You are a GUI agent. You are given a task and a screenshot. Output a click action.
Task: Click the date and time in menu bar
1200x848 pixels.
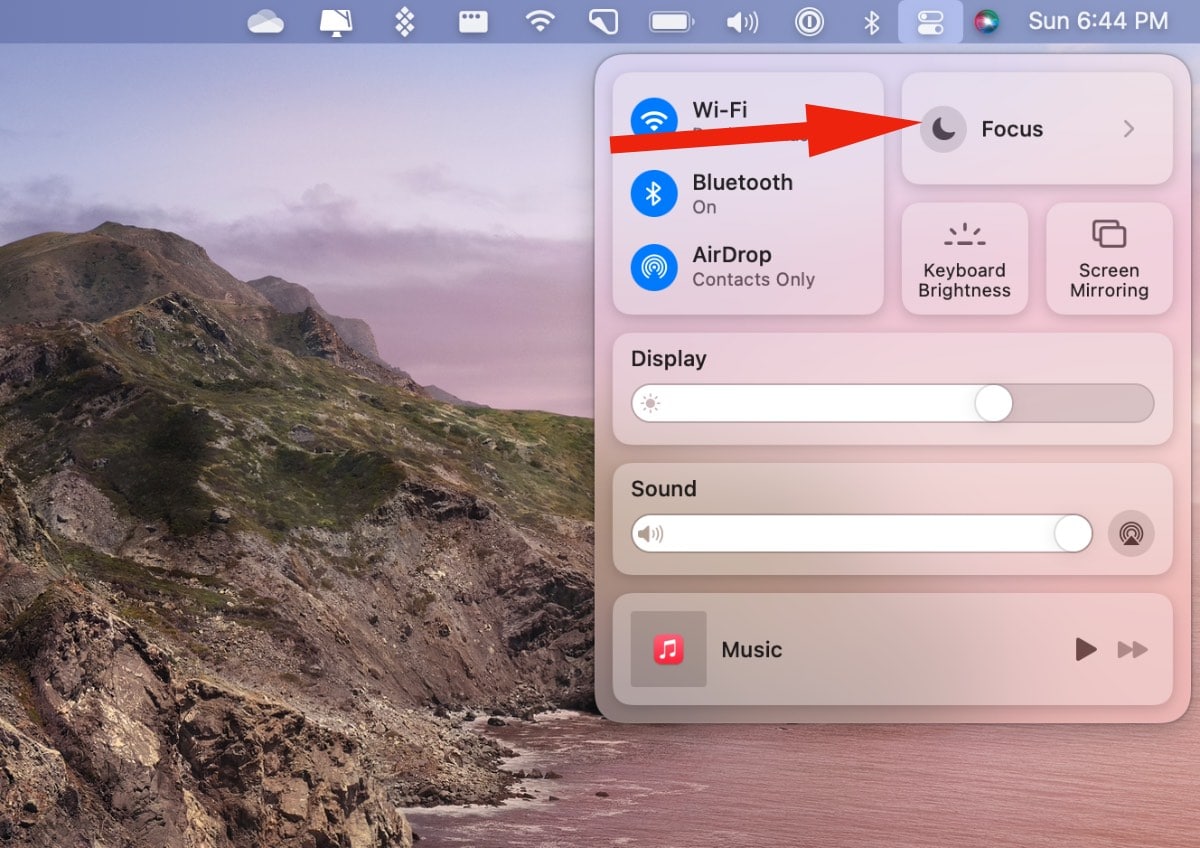1098,21
